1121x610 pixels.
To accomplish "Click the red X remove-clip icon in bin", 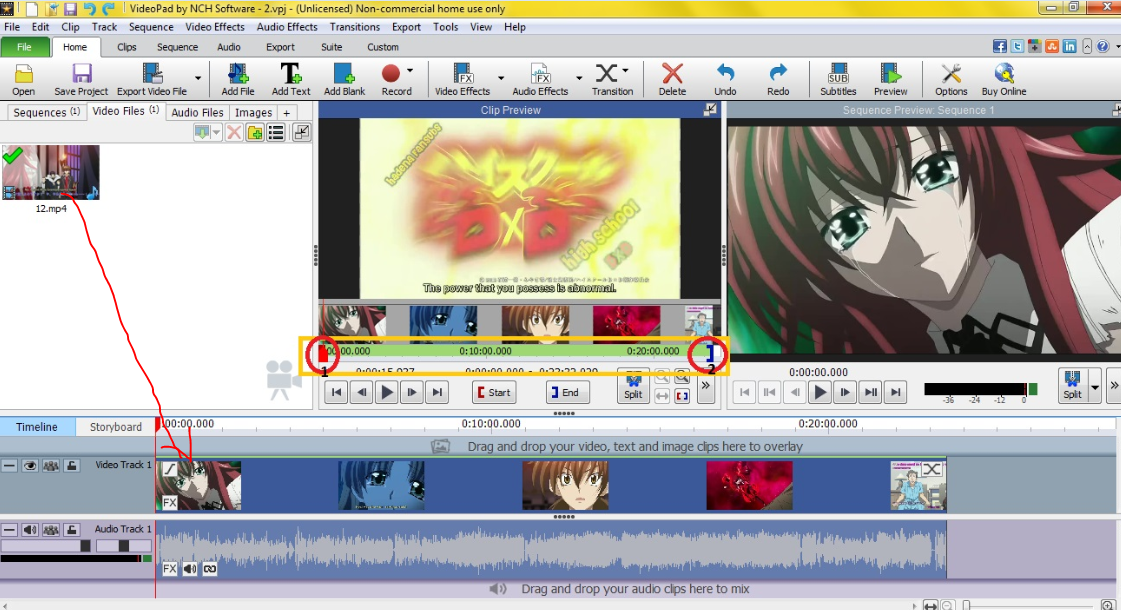I will pyautogui.click(x=234, y=132).
